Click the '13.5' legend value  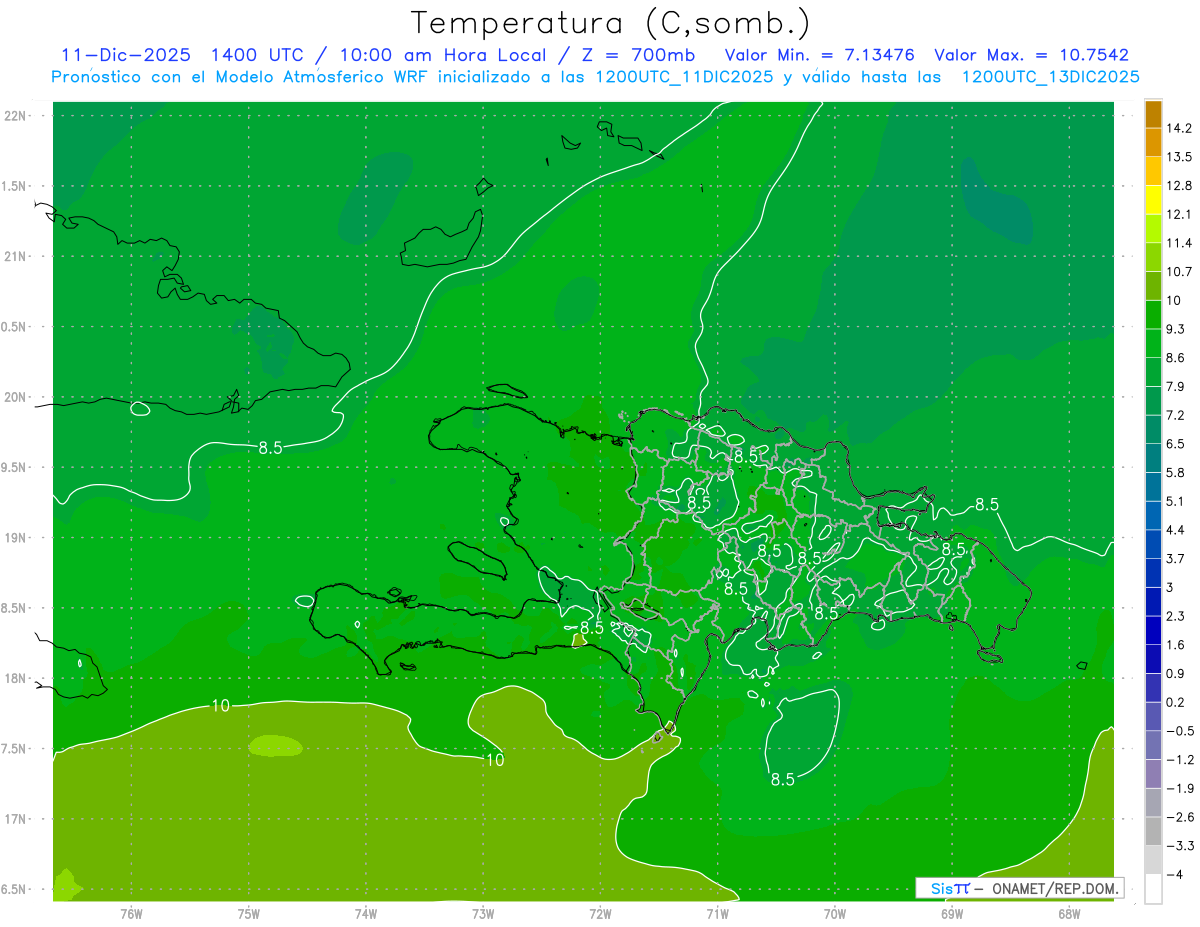(1179, 157)
